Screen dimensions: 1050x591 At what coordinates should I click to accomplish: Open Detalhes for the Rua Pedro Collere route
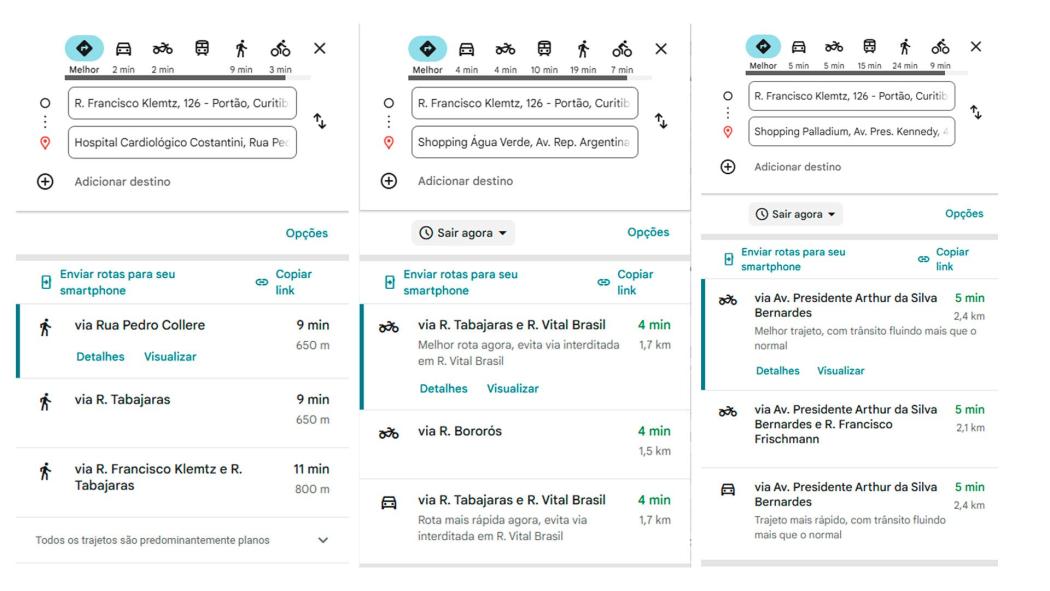point(100,357)
